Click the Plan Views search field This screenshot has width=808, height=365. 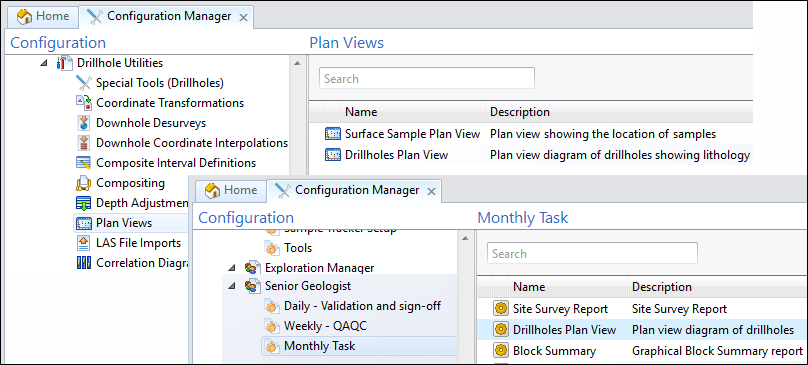click(x=427, y=78)
